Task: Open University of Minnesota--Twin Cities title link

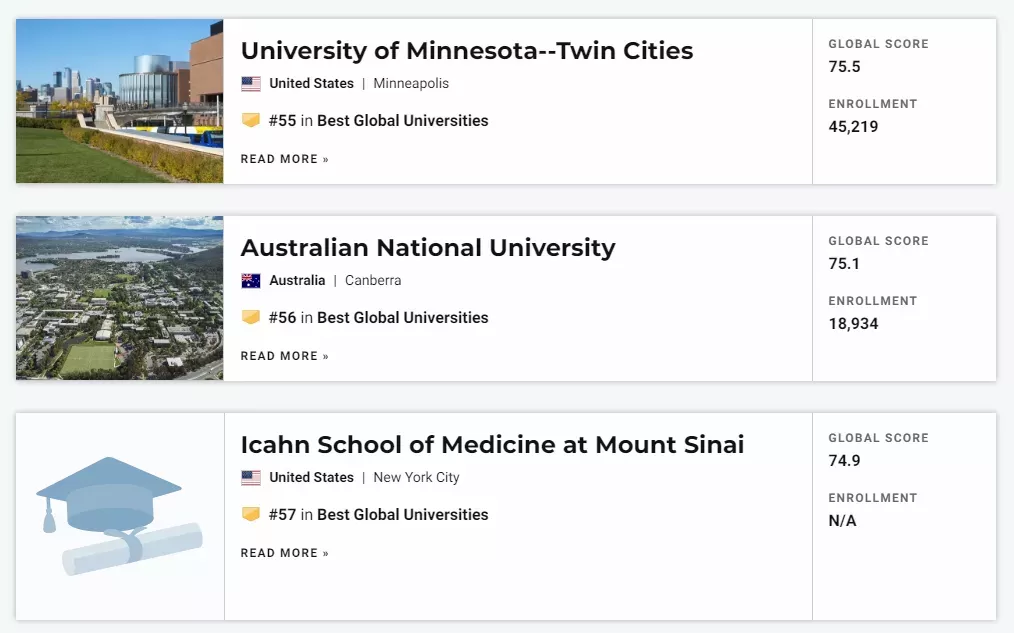Action: tap(467, 50)
